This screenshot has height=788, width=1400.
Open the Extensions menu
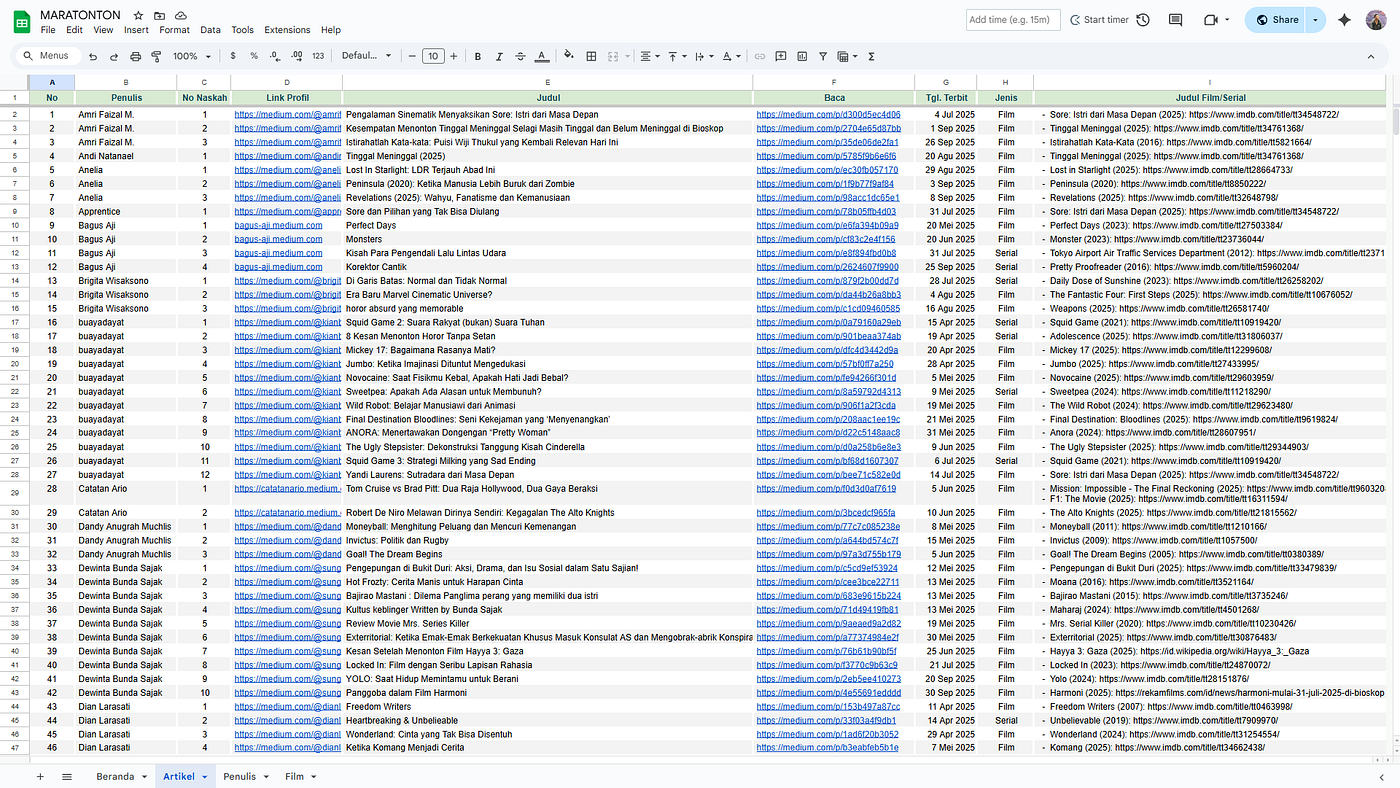[287, 30]
